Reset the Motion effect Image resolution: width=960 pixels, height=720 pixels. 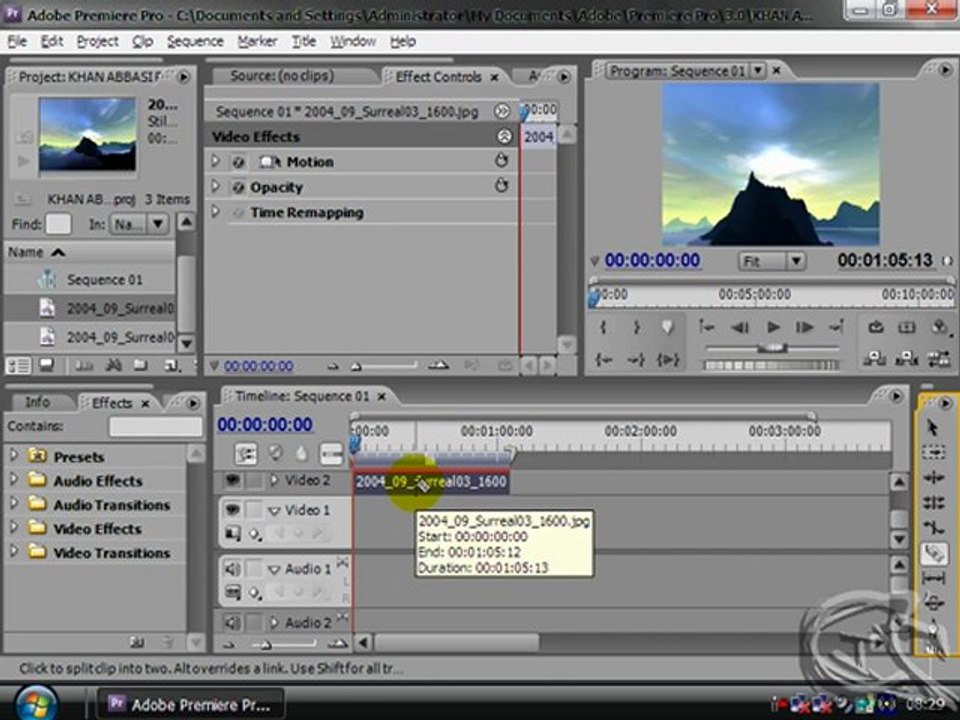click(x=501, y=161)
